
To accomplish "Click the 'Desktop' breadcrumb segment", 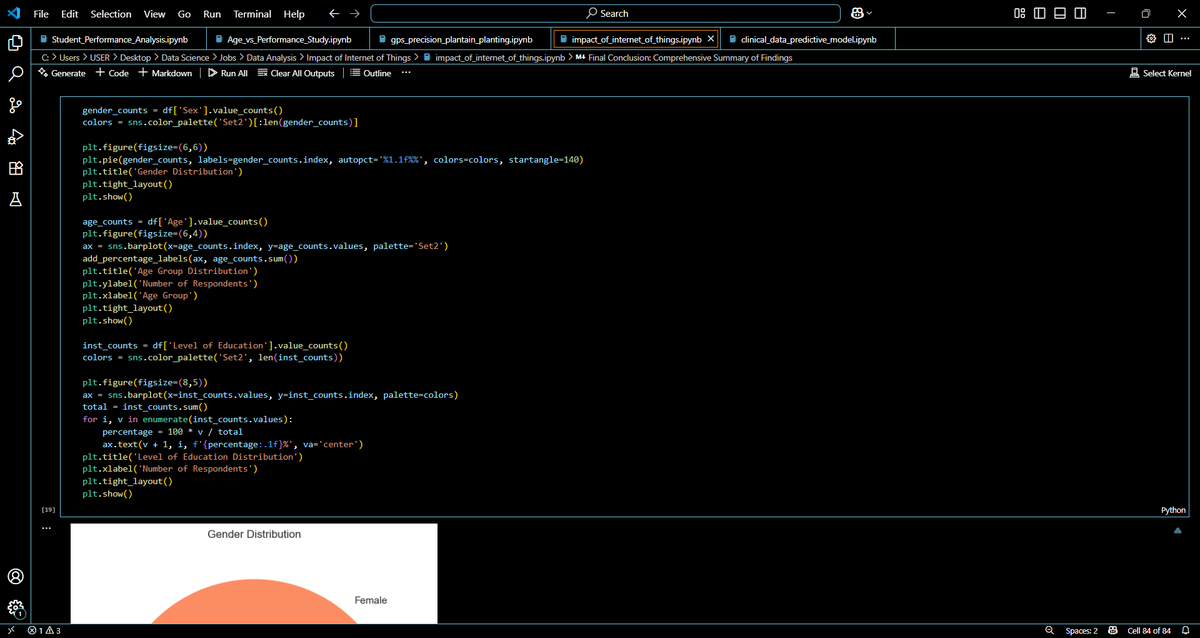I will 135,58.
